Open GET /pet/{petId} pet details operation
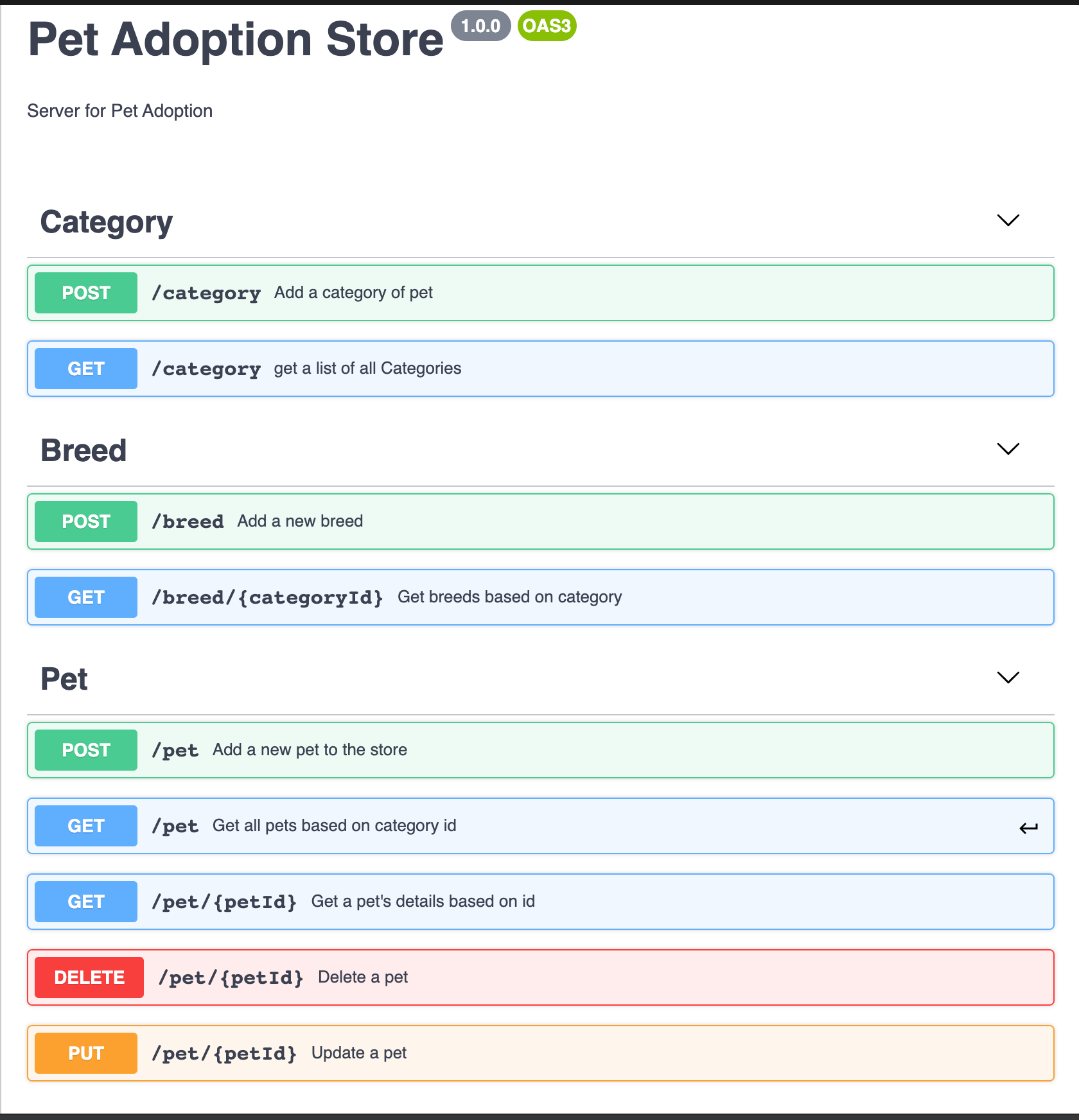Viewport: 1079px width, 1120px height. [539, 902]
